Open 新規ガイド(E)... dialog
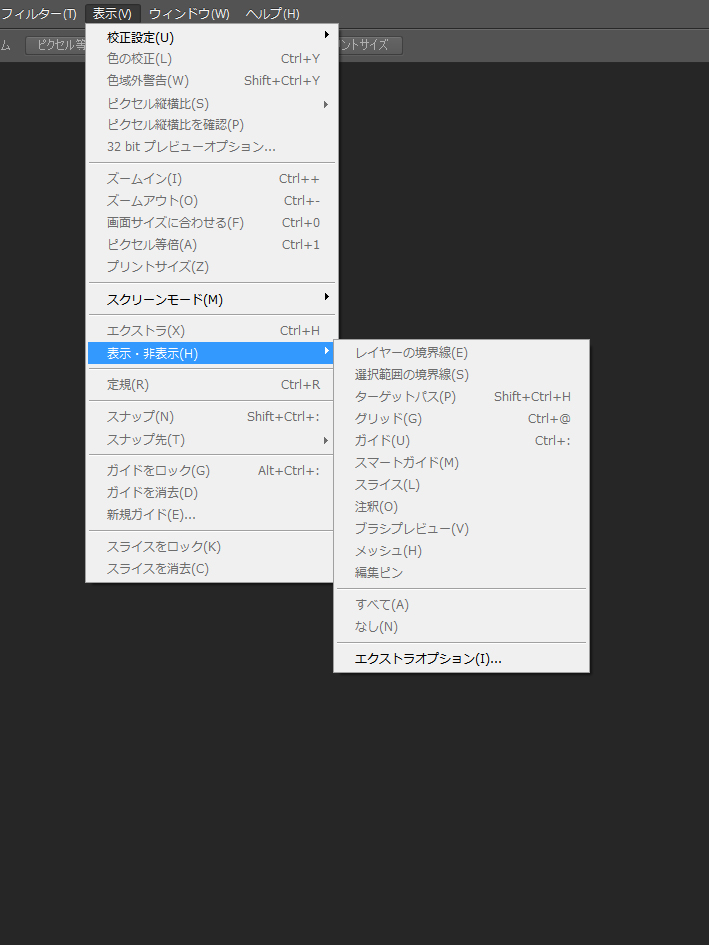The width and height of the screenshot is (709, 945). coord(212,515)
